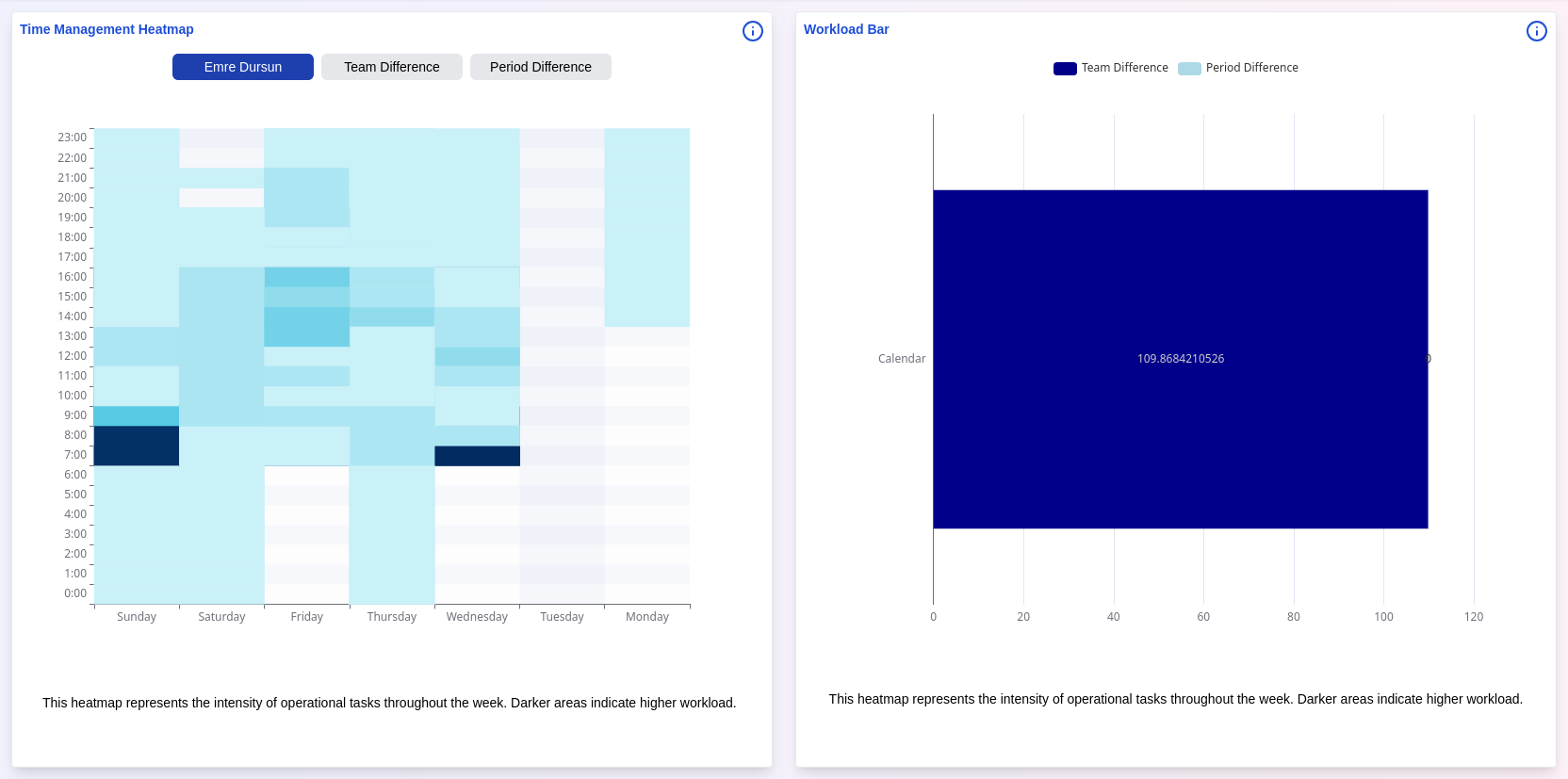Click the Monday label on heatmap axis
This screenshot has height=779, width=1568.
pyautogui.click(x=646, y=617)
